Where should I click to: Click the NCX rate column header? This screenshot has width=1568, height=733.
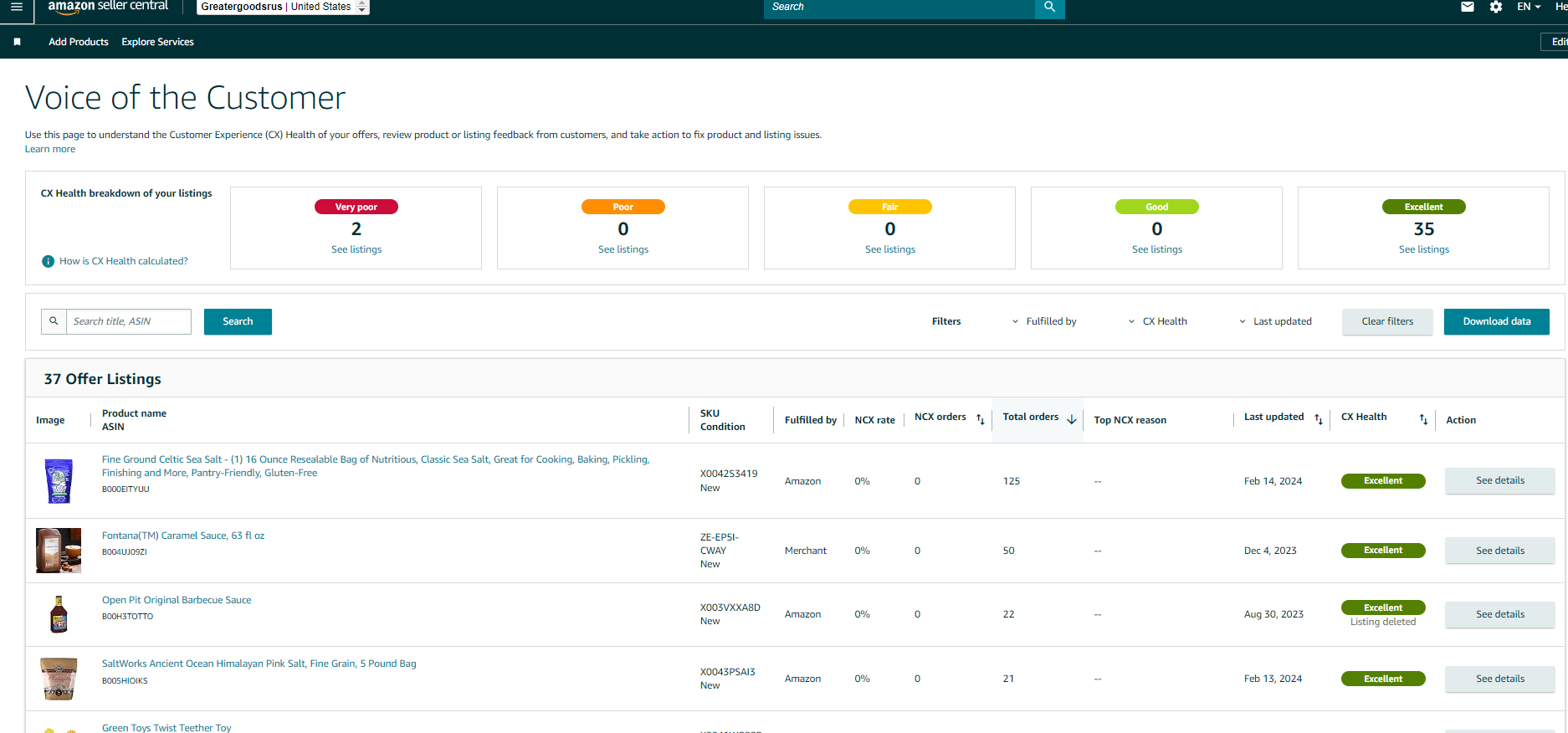point(874,420)
